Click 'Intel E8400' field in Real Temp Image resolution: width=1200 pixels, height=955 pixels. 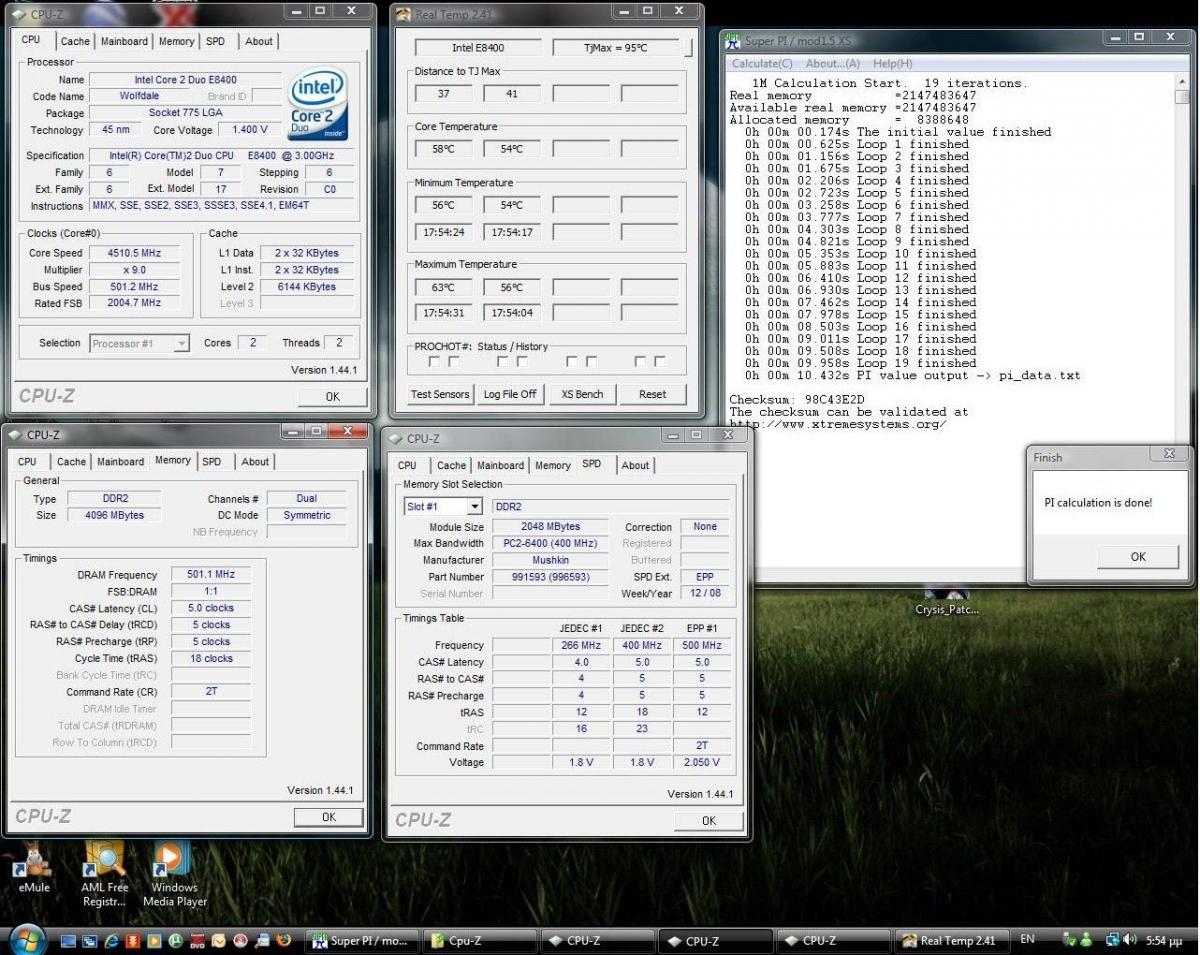tap(478, 47)
